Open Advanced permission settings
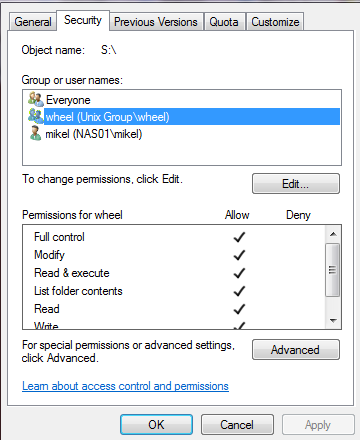 [296, 350]
